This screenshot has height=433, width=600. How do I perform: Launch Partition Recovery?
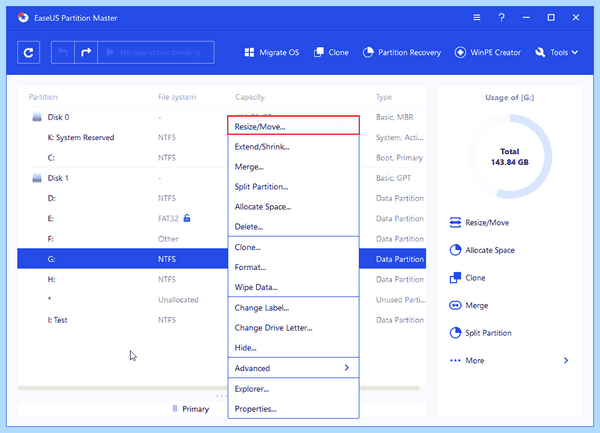(x=402, y=52)
